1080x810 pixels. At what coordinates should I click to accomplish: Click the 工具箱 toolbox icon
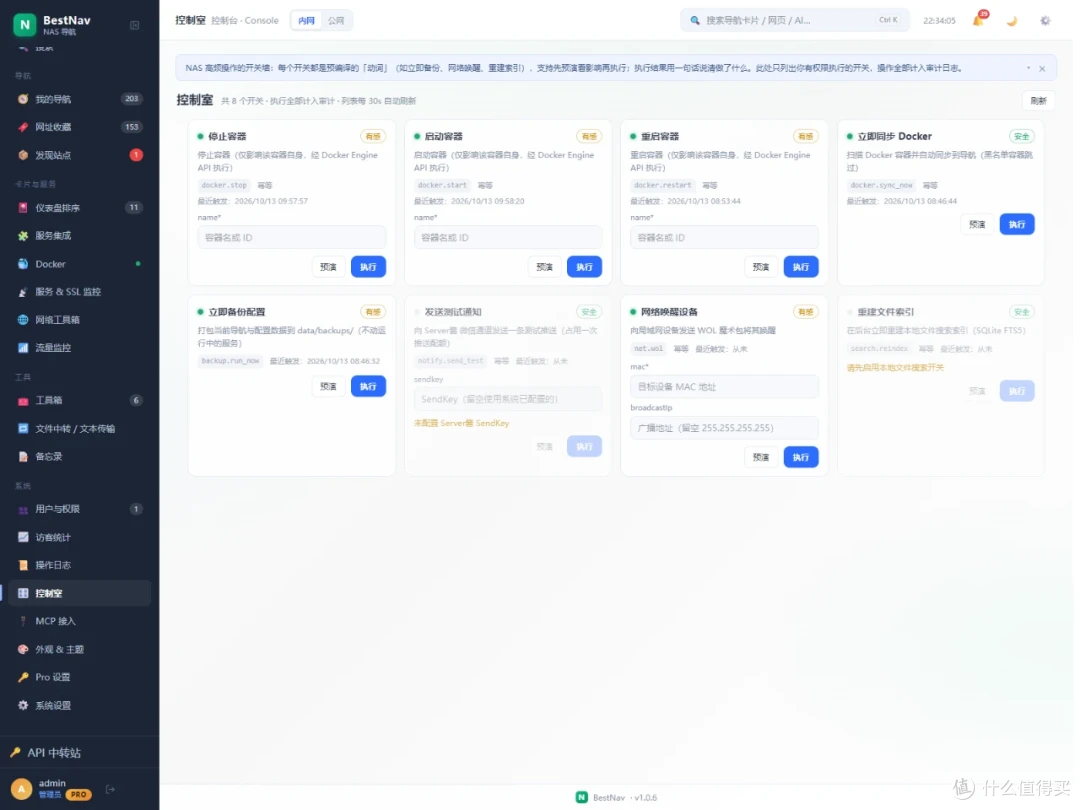click(x=23, y=400)
